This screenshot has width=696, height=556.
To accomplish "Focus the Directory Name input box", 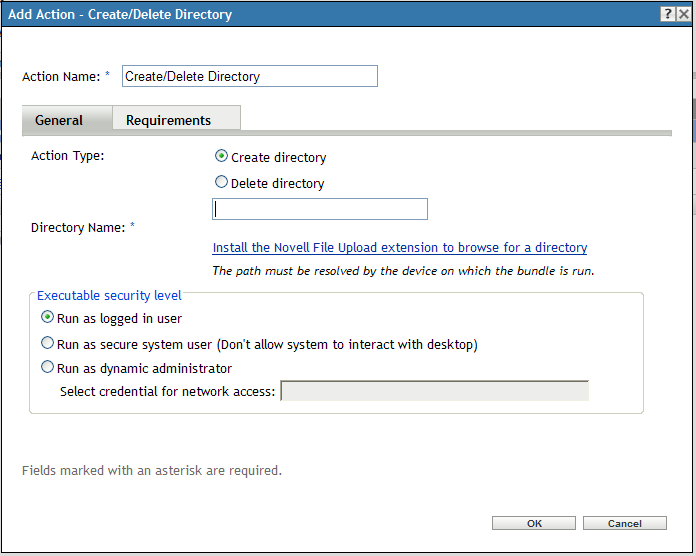I will coord(320,208).
